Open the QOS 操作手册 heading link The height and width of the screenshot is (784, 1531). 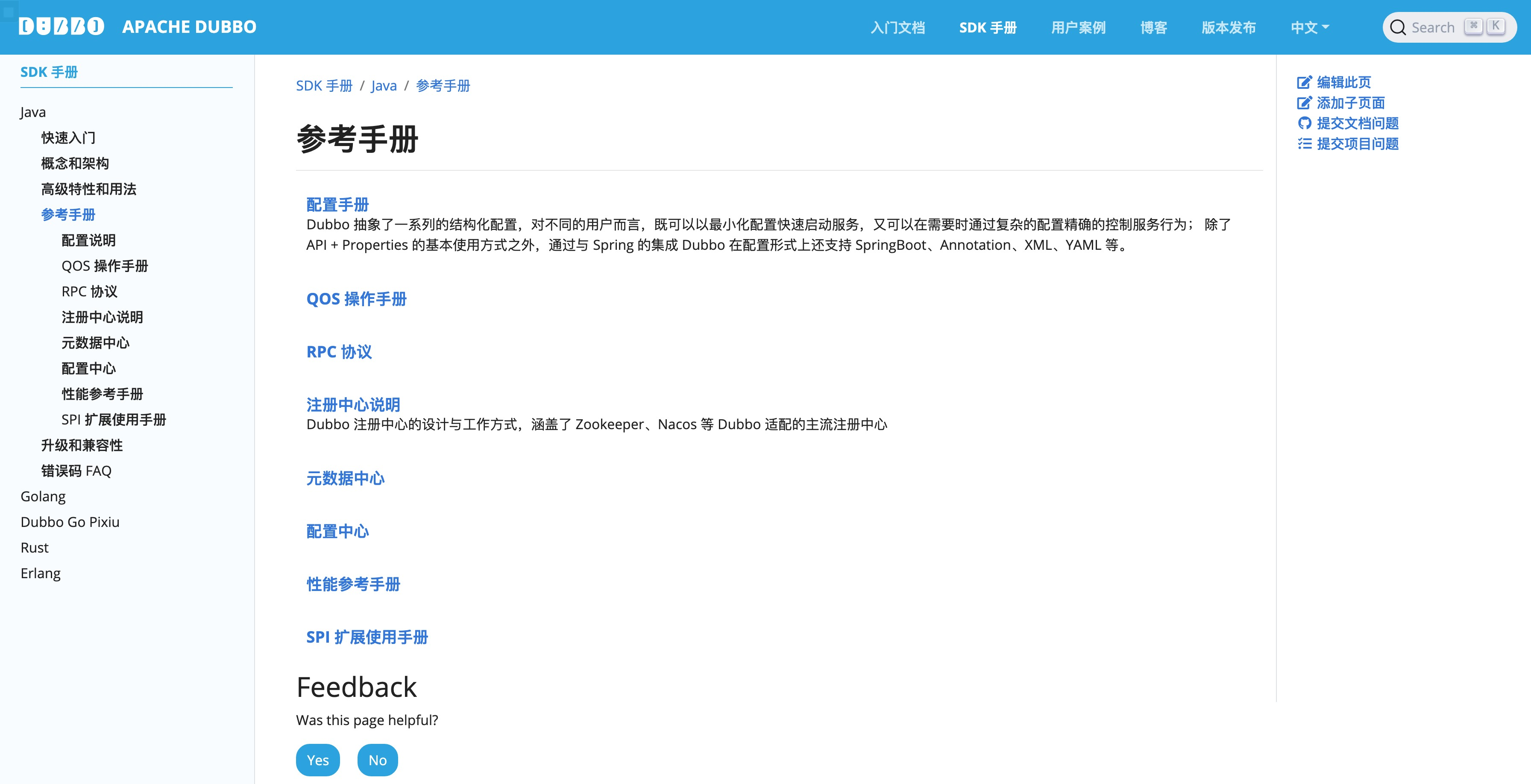(x=356, y=299)
